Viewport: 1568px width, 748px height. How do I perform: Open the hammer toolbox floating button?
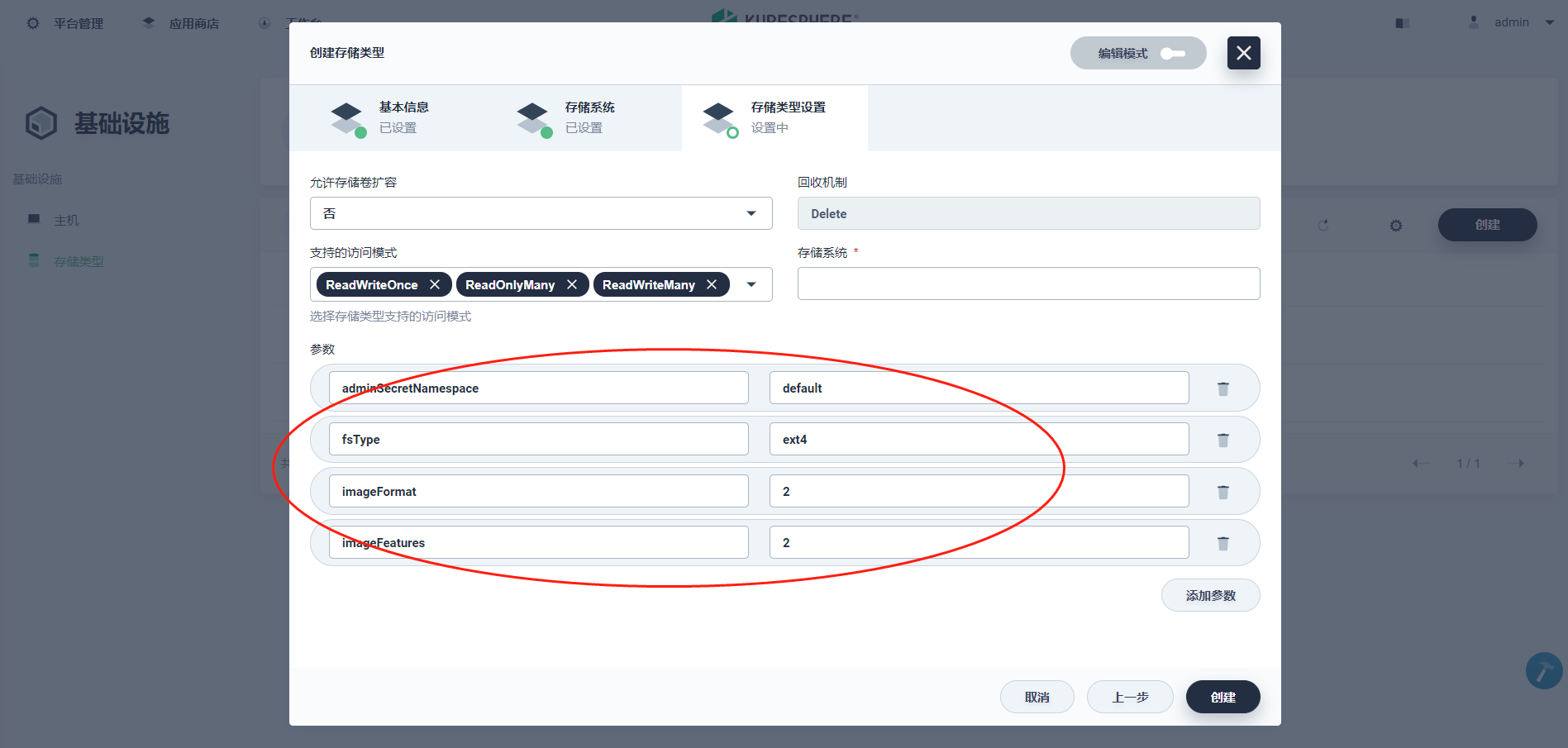click(x=1543, y=670)
